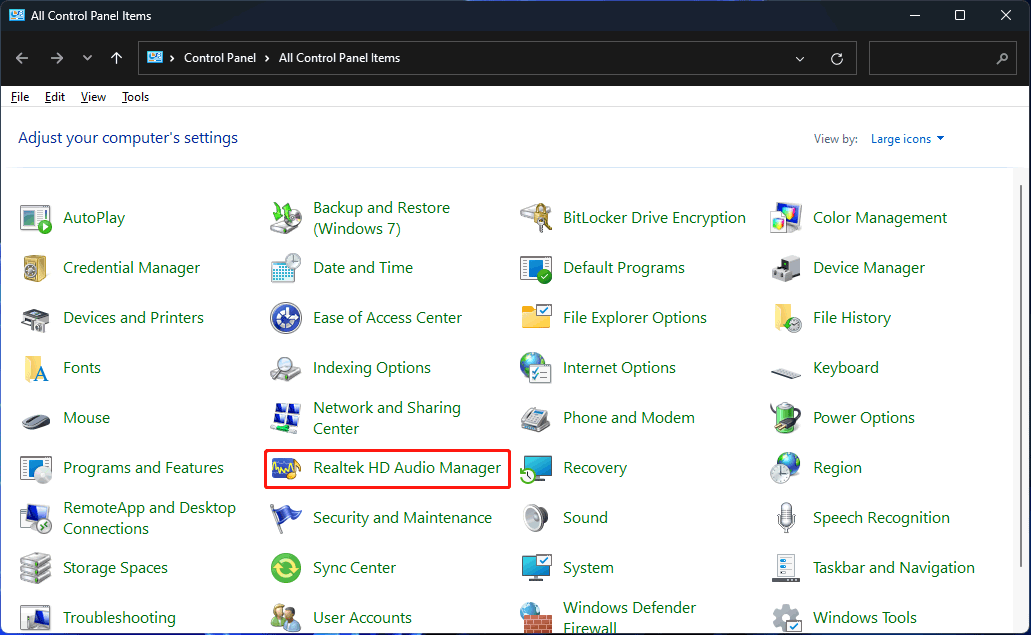Click the Control Panel icon in address bar
Image resolution: width=1031 pixels, height=635 pixels.
tap(155, 58)
